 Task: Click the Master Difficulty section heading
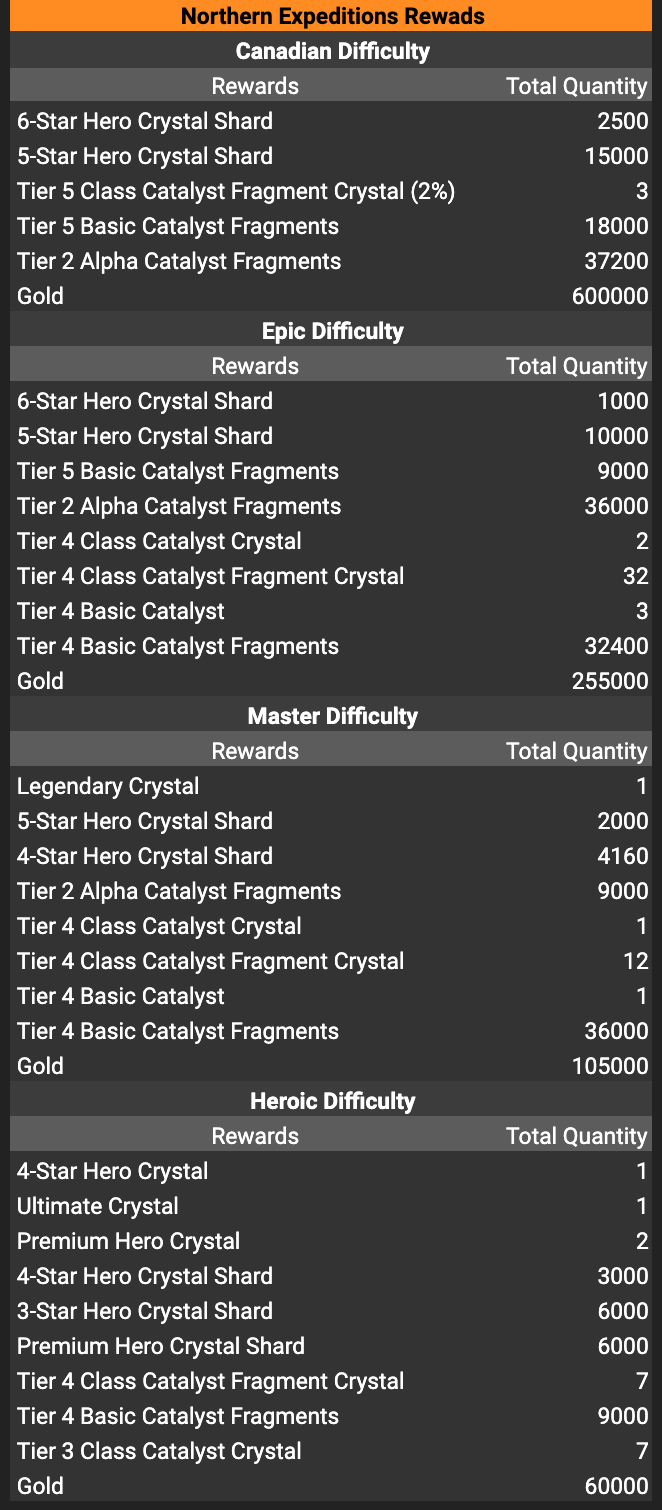[x=332, y=716]
